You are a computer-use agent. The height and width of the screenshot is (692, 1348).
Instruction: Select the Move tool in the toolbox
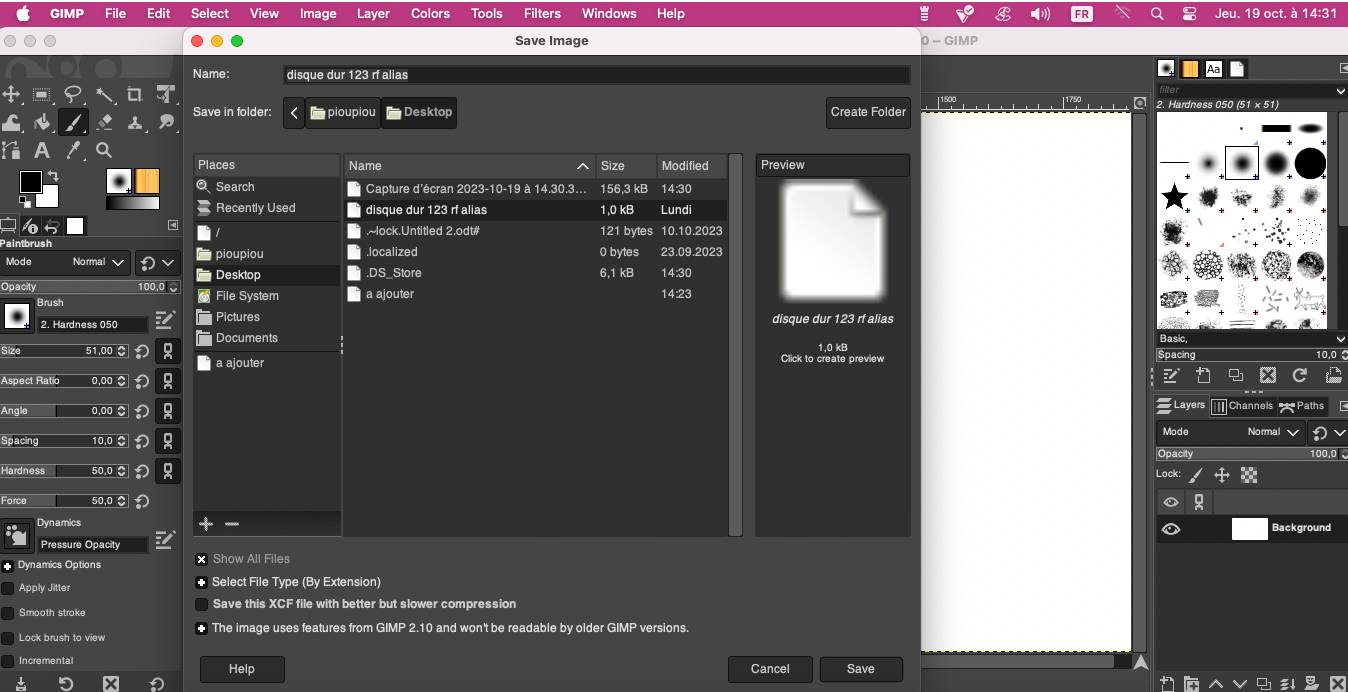(x=11, y=94)
